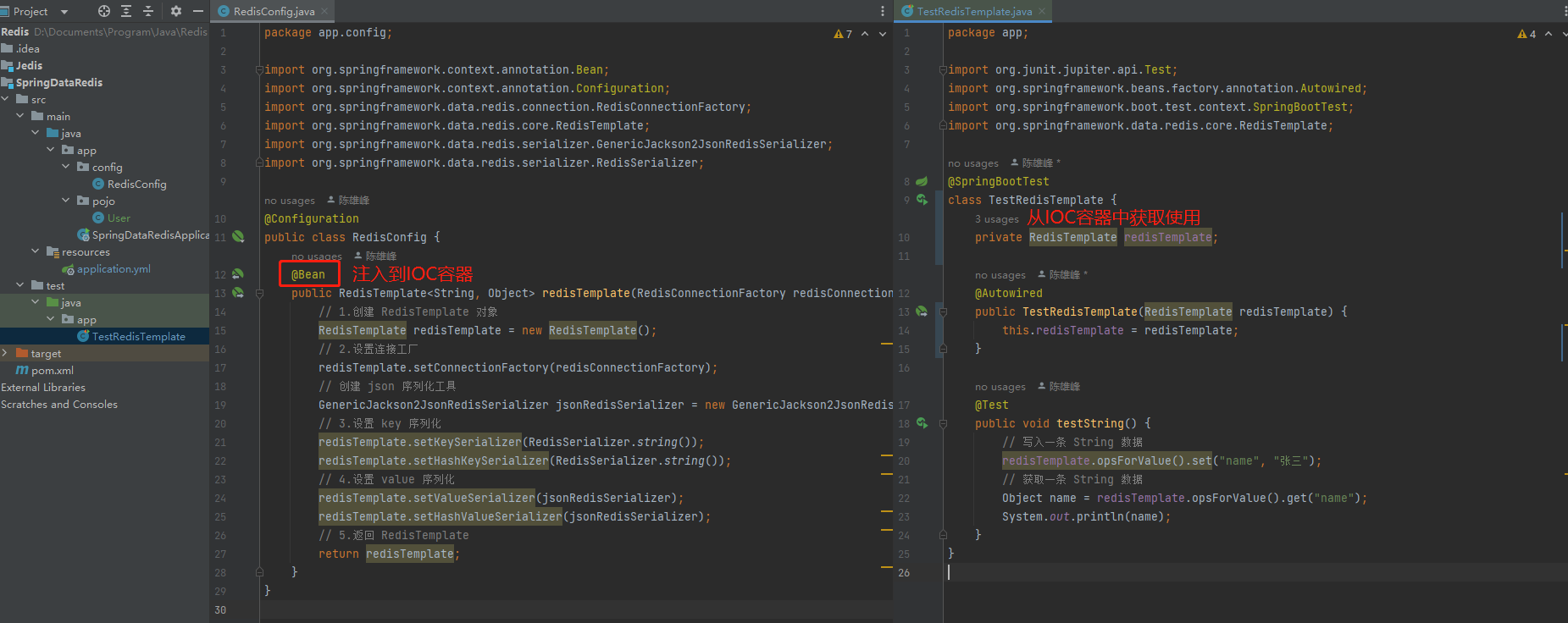Close the RedisConfig.java tab
Viewport: 1568px width, 623px height.
tap(324, 11)
